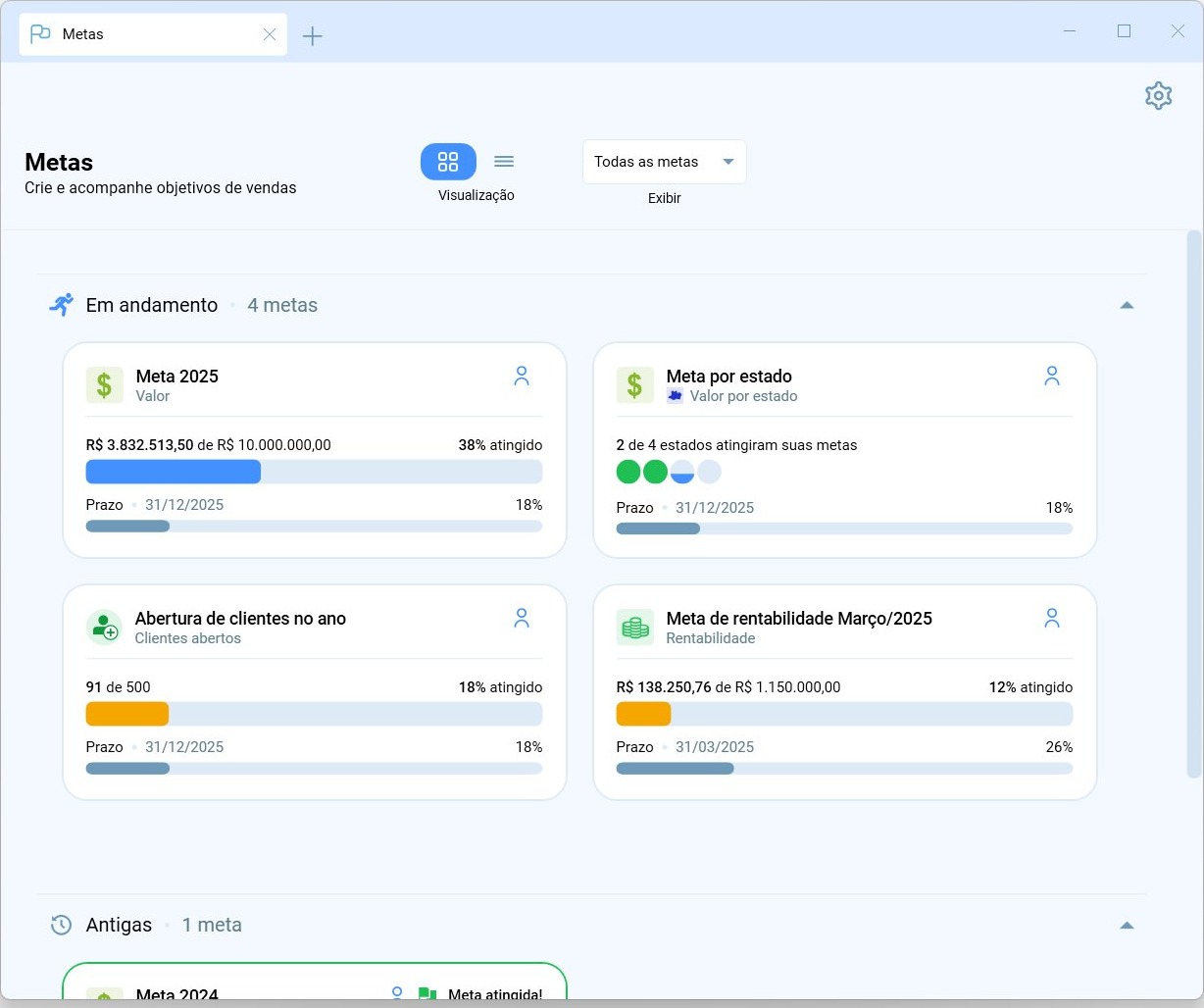Click the first green state circle
This screenshot has height=1008, width=1204.
coord(628,472)
